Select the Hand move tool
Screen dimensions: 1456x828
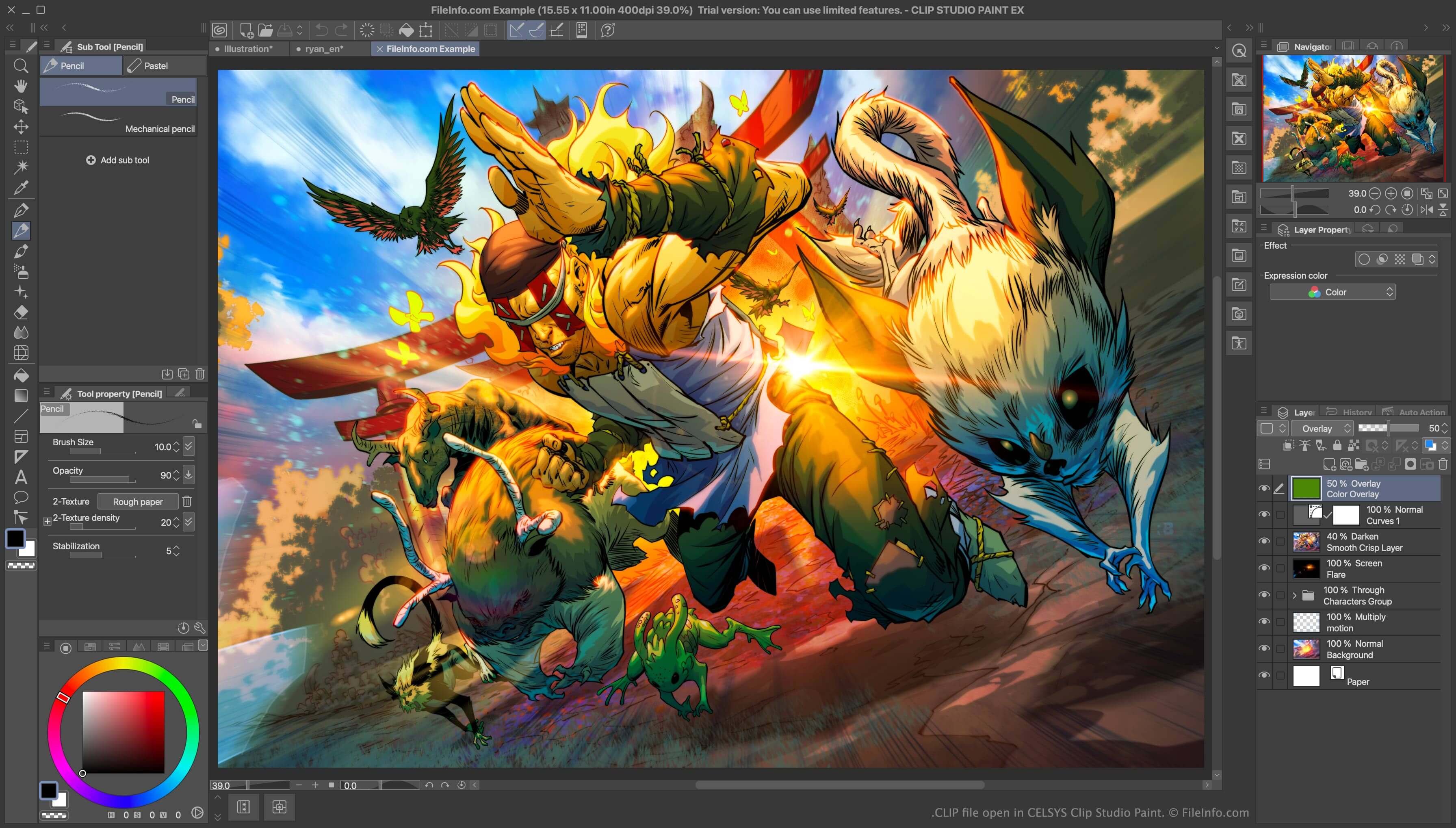pos(21,86)
